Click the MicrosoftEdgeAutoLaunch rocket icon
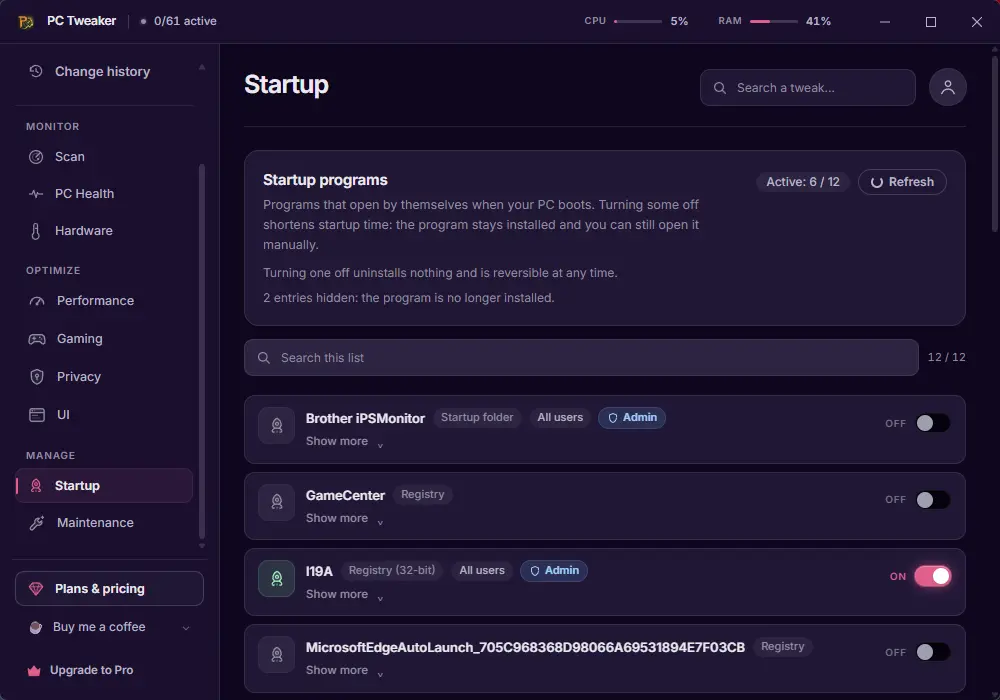The height and width of the screenshot is (700, 1000). (277, 654)
